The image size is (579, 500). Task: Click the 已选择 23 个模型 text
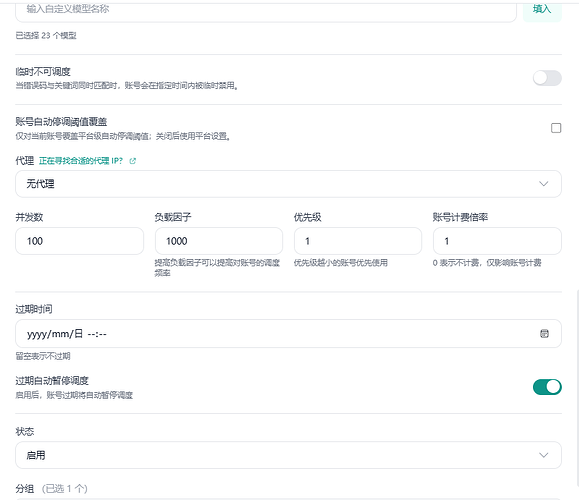coord(46,35)
